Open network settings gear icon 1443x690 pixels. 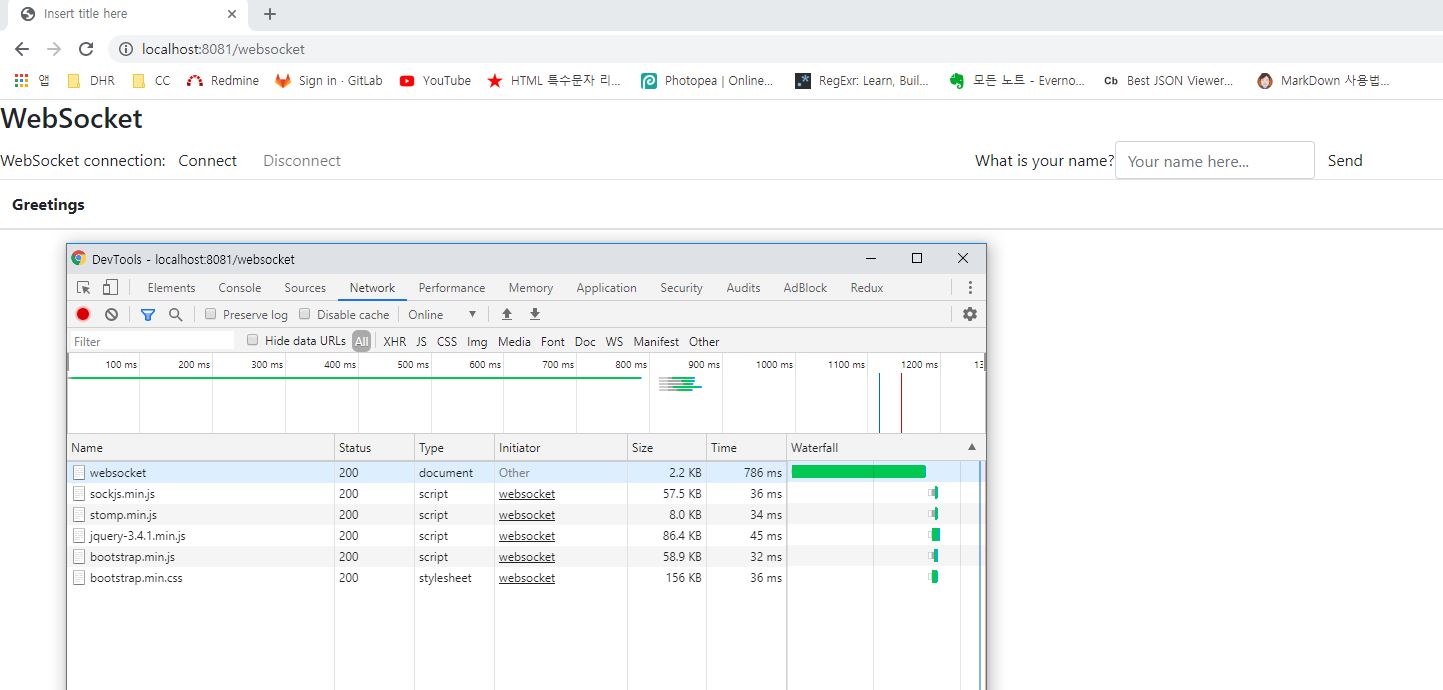pos(969,314)
